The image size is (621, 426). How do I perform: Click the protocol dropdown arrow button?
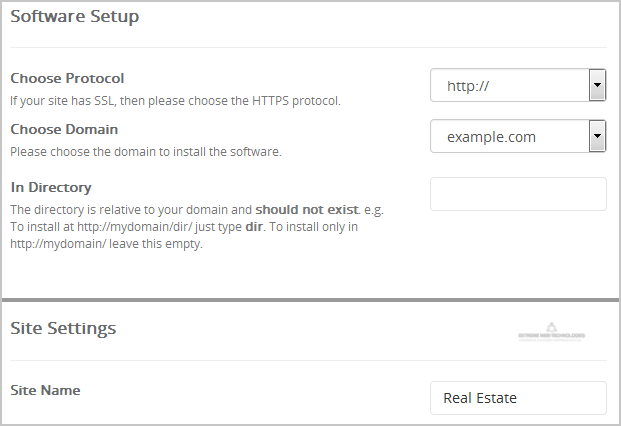(x=597, y=86)
